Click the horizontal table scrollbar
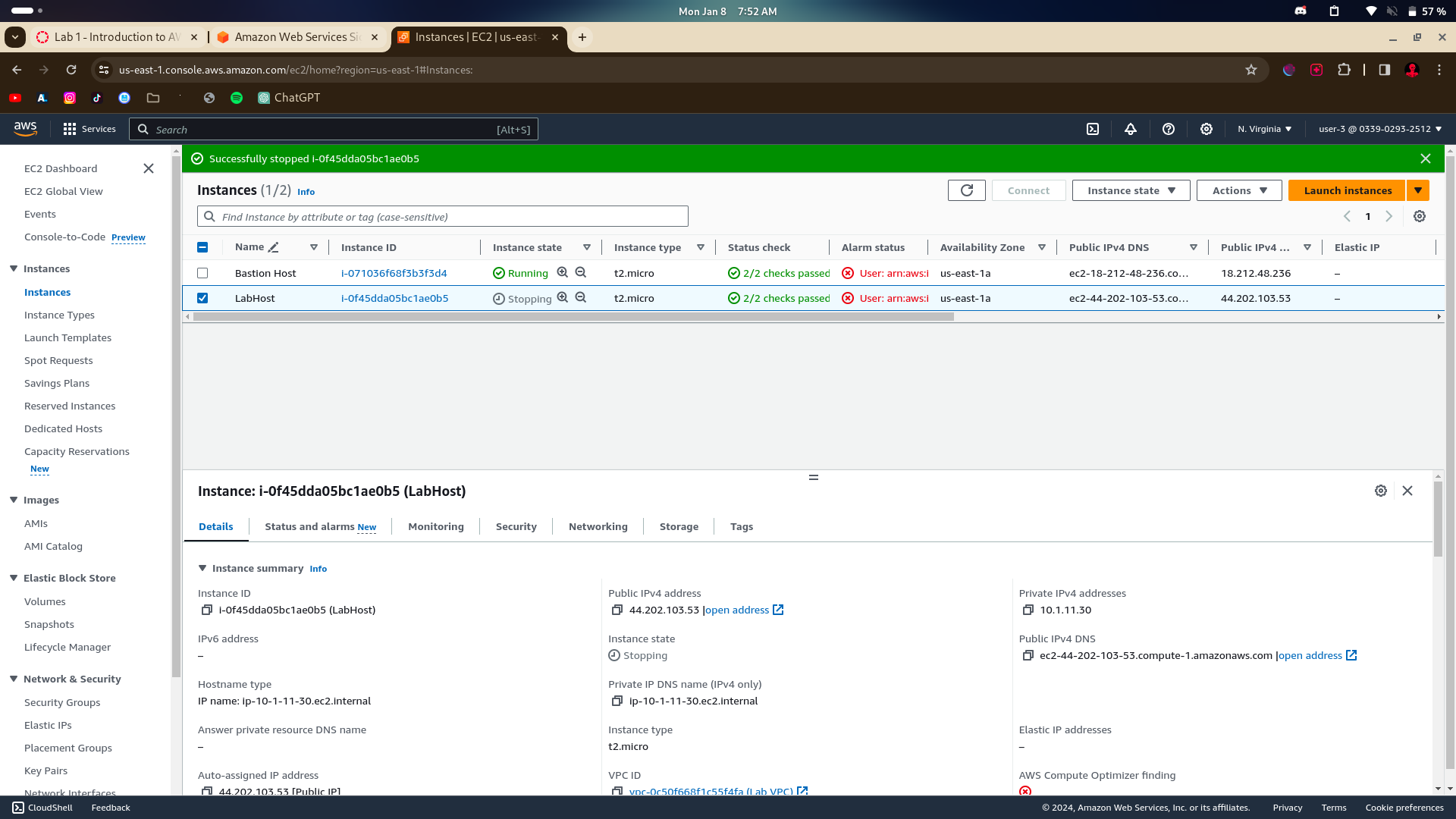The image size is (1456, 819). coord(573,317)
